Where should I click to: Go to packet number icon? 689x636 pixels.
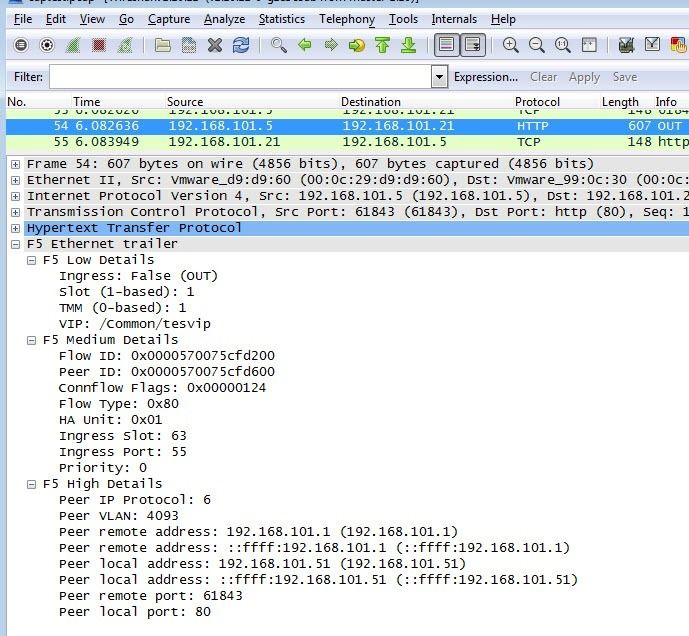pyautogui.click(x=357, y=45)
